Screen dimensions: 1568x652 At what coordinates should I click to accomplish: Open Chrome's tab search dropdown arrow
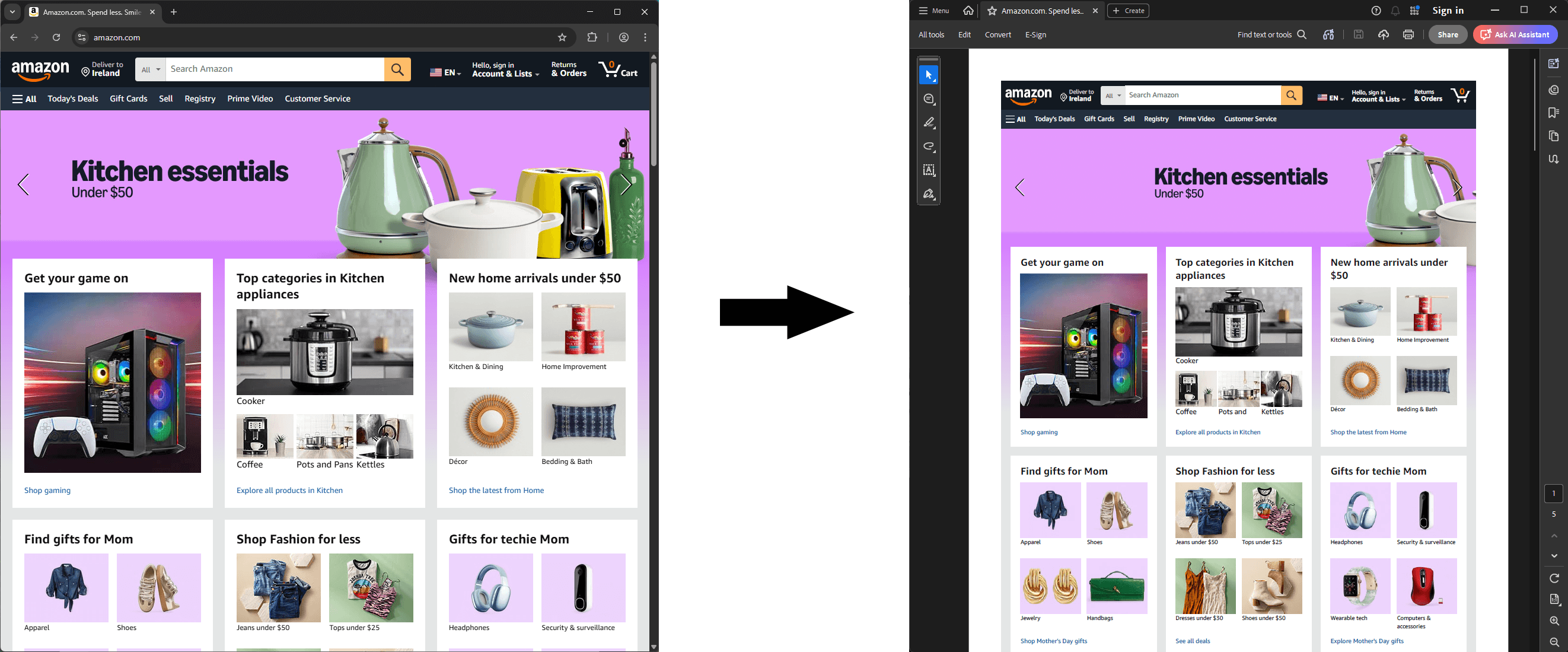[12, 11]
